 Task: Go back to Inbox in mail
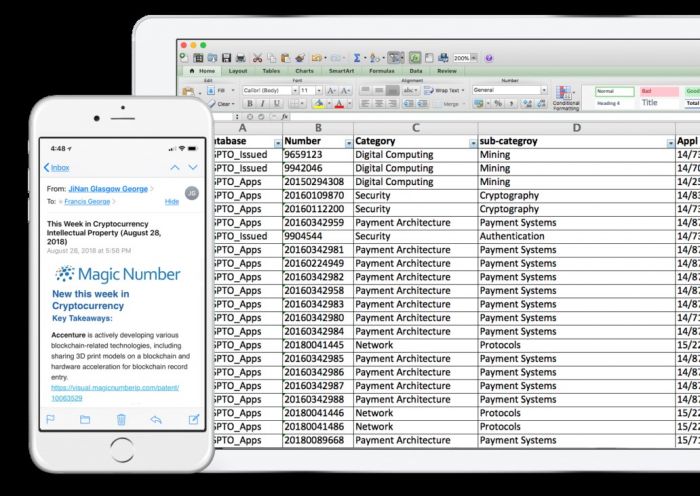[x=56, y=167]
